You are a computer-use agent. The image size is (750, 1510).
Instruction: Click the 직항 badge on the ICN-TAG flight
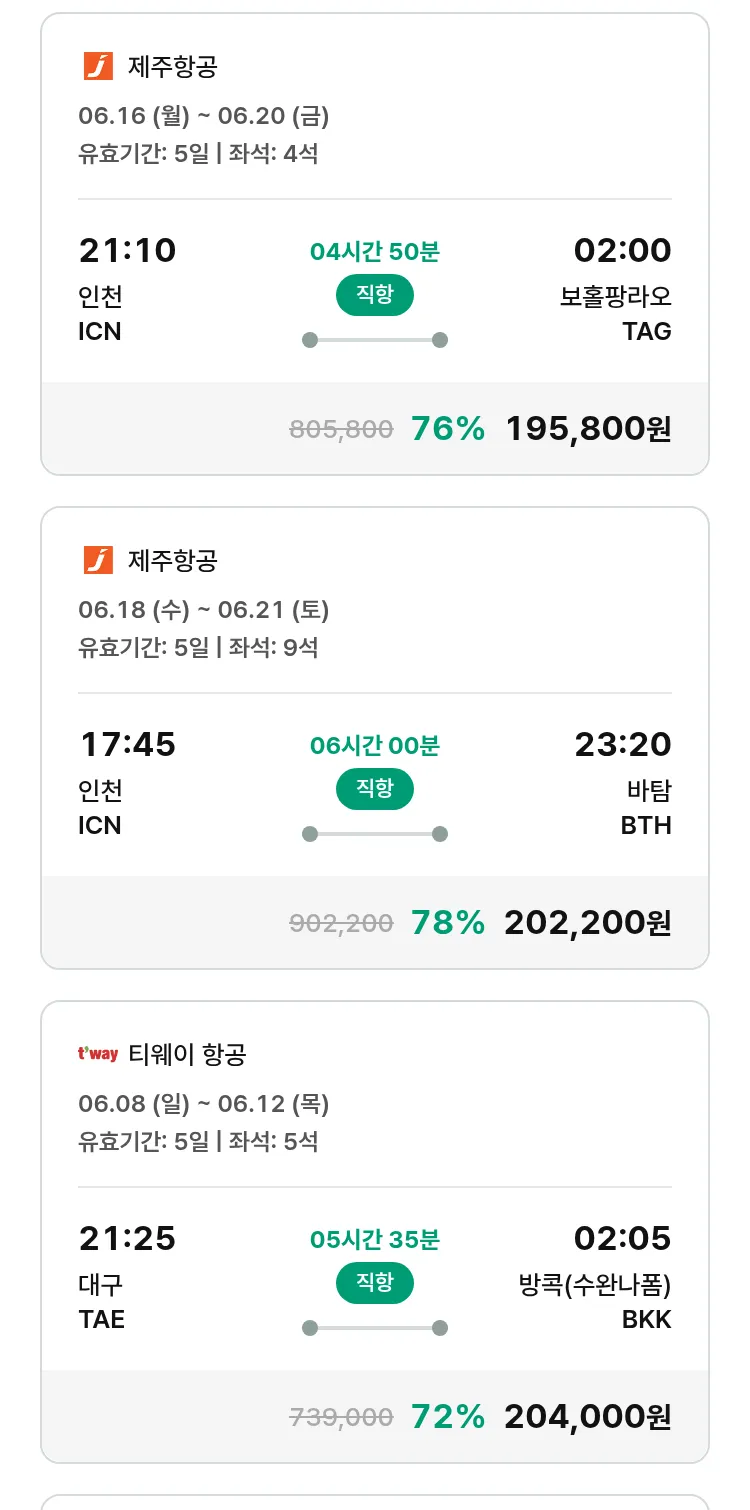click(374, 295)
